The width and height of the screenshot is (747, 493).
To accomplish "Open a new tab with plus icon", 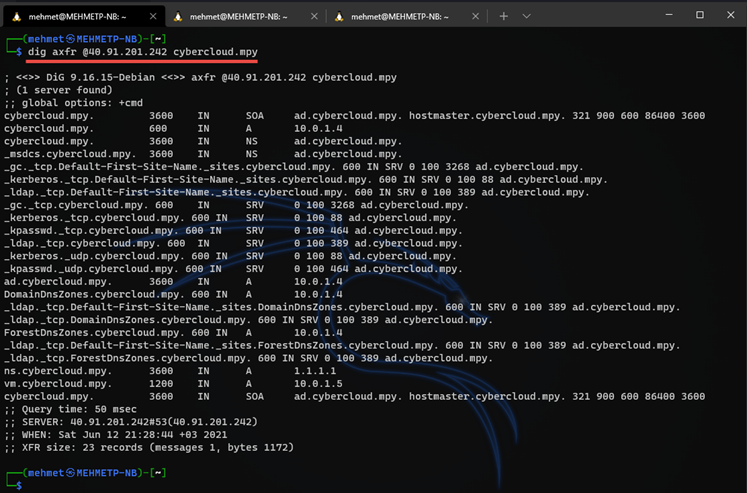I will point(503,16).
